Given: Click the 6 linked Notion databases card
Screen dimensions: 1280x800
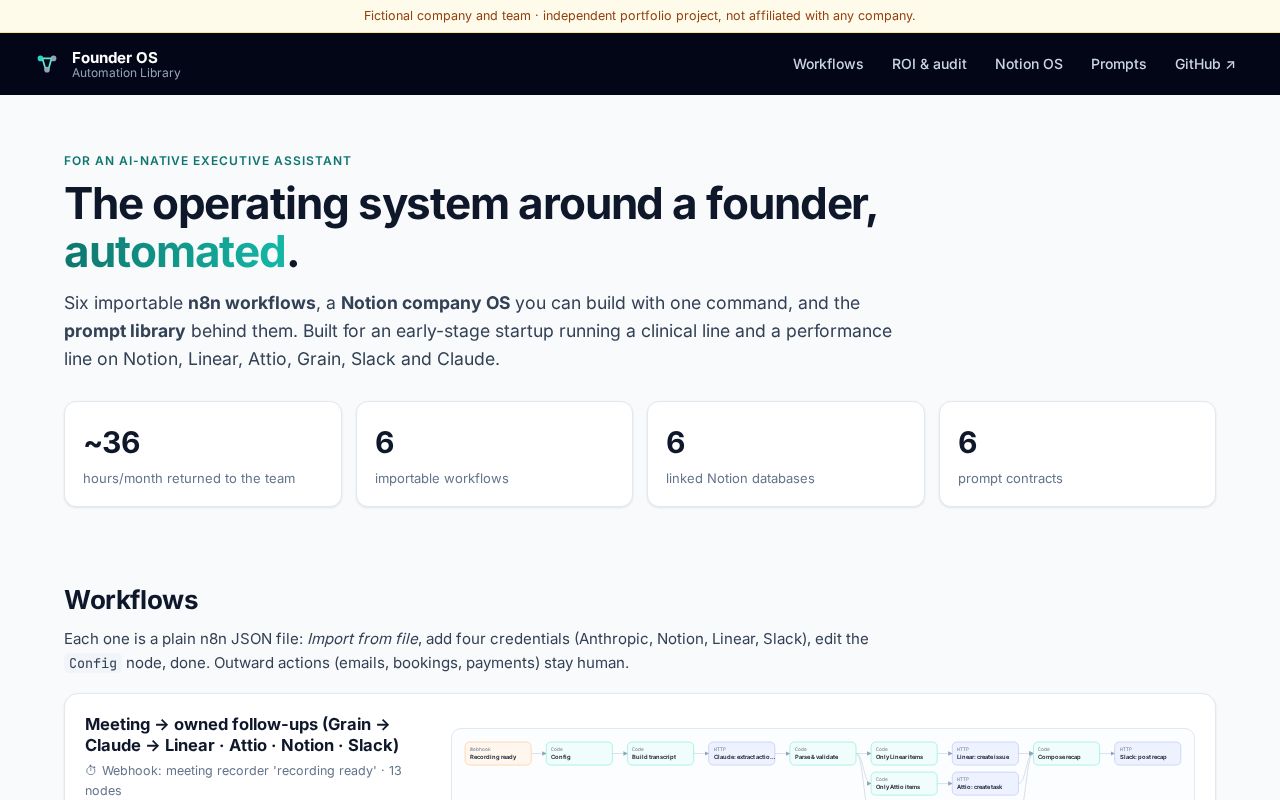Looking at the screenshot, I should pyautogui.click(x=786, y=454).
